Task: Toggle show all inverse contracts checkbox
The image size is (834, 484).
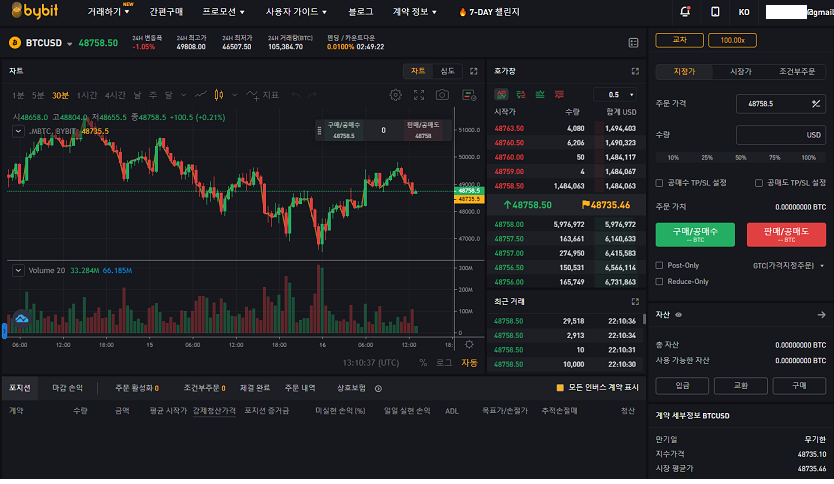Action: tap(560, 388)
